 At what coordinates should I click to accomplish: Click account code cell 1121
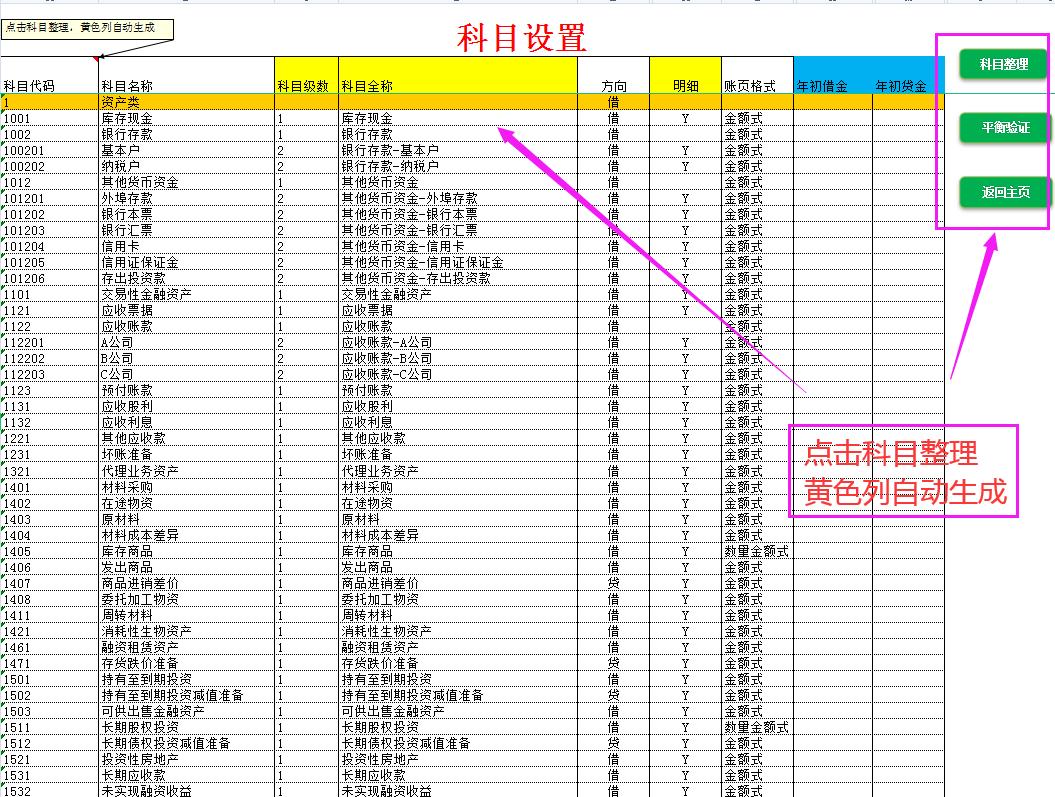[x=50, y=310]
